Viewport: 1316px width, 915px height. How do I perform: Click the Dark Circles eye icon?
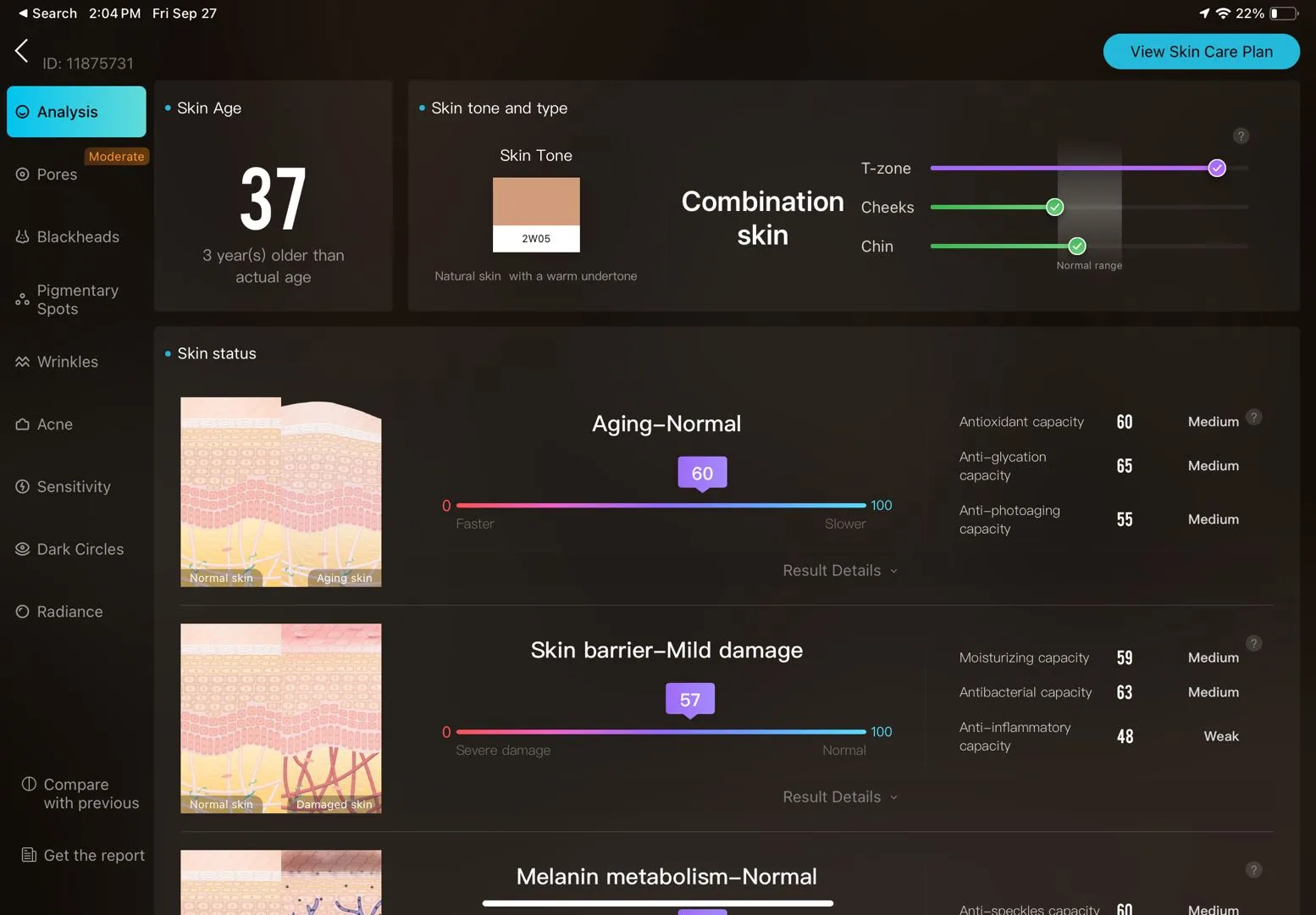tap(23, 549)
